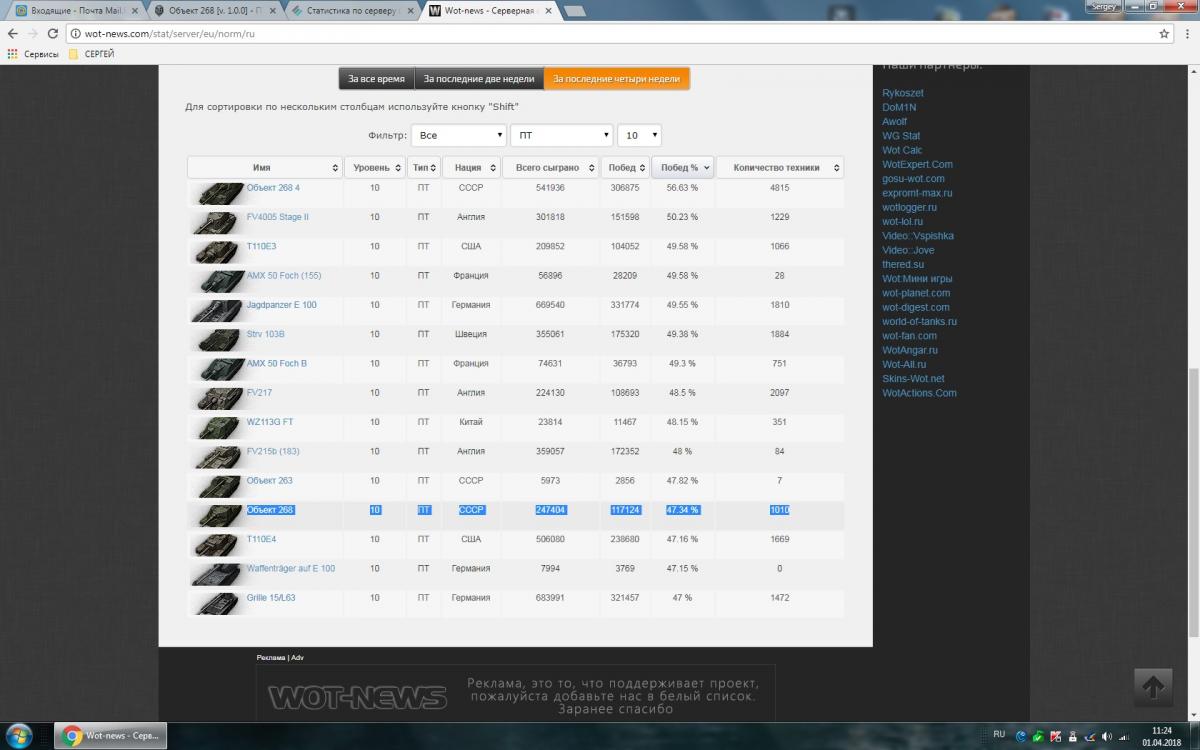
Task: Click the Windows Start button
Action: pos(20,735)
